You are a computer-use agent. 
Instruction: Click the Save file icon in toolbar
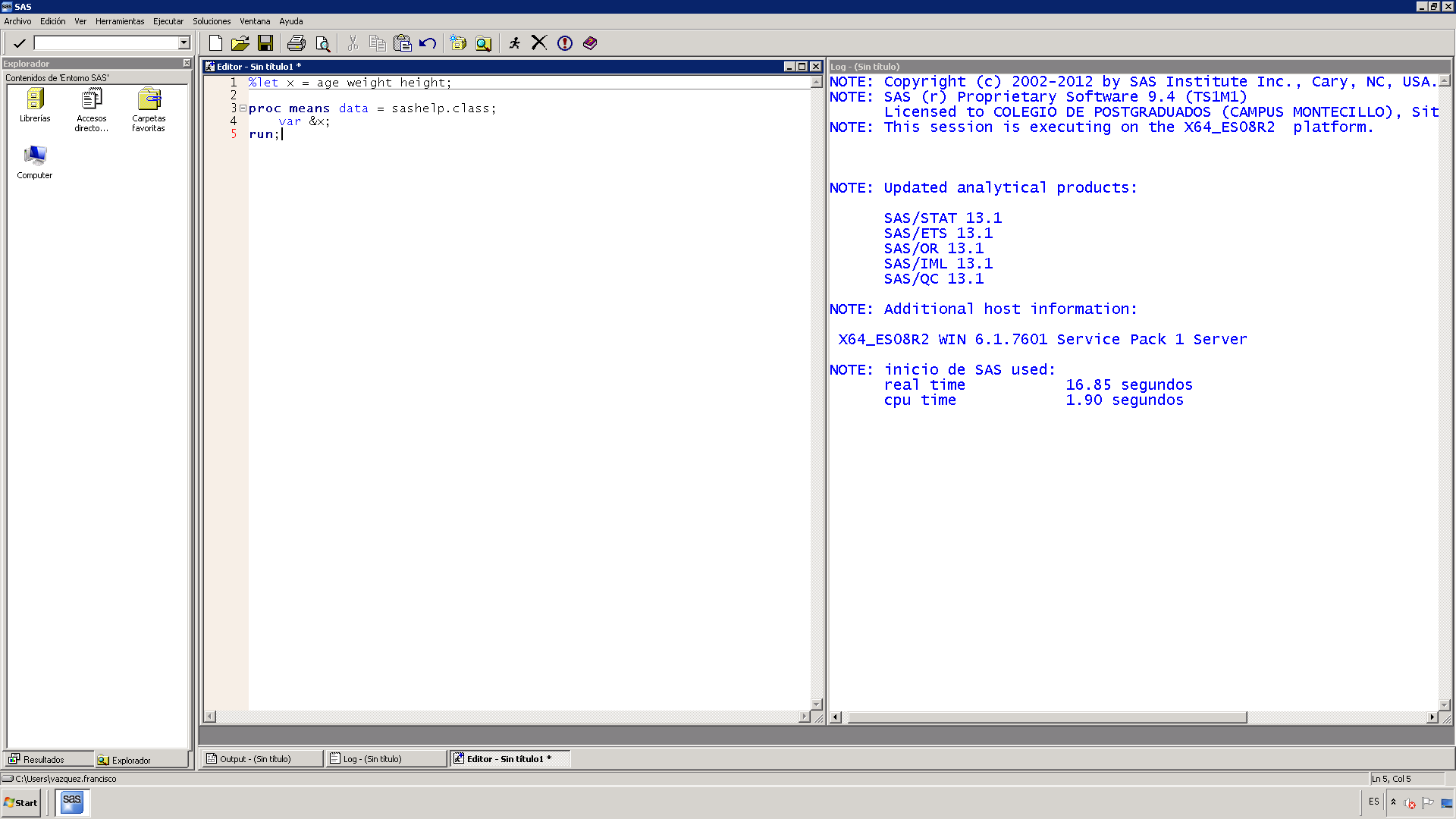tap(266, 43)
